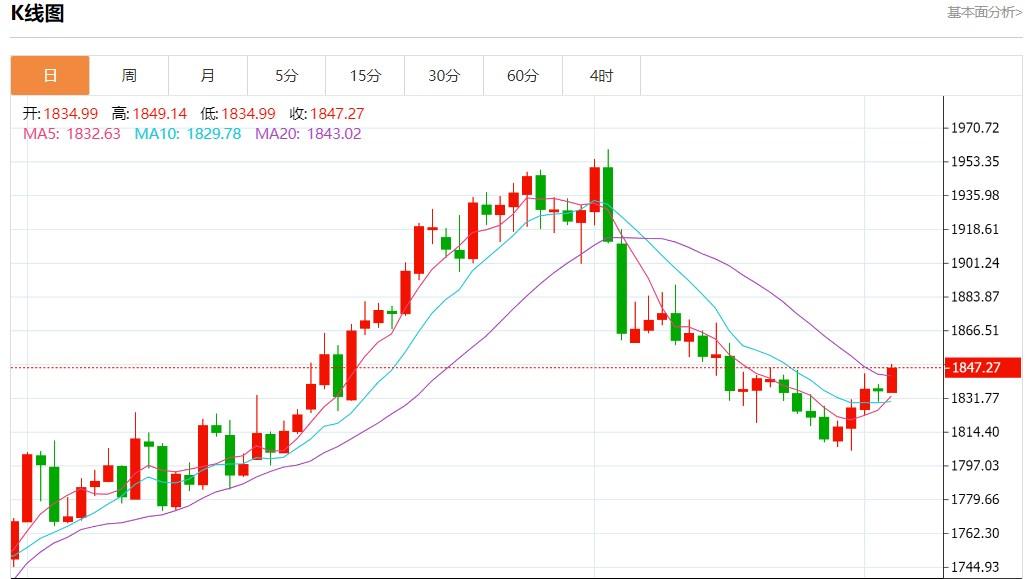Choose the 30分 interval tab

443,76
